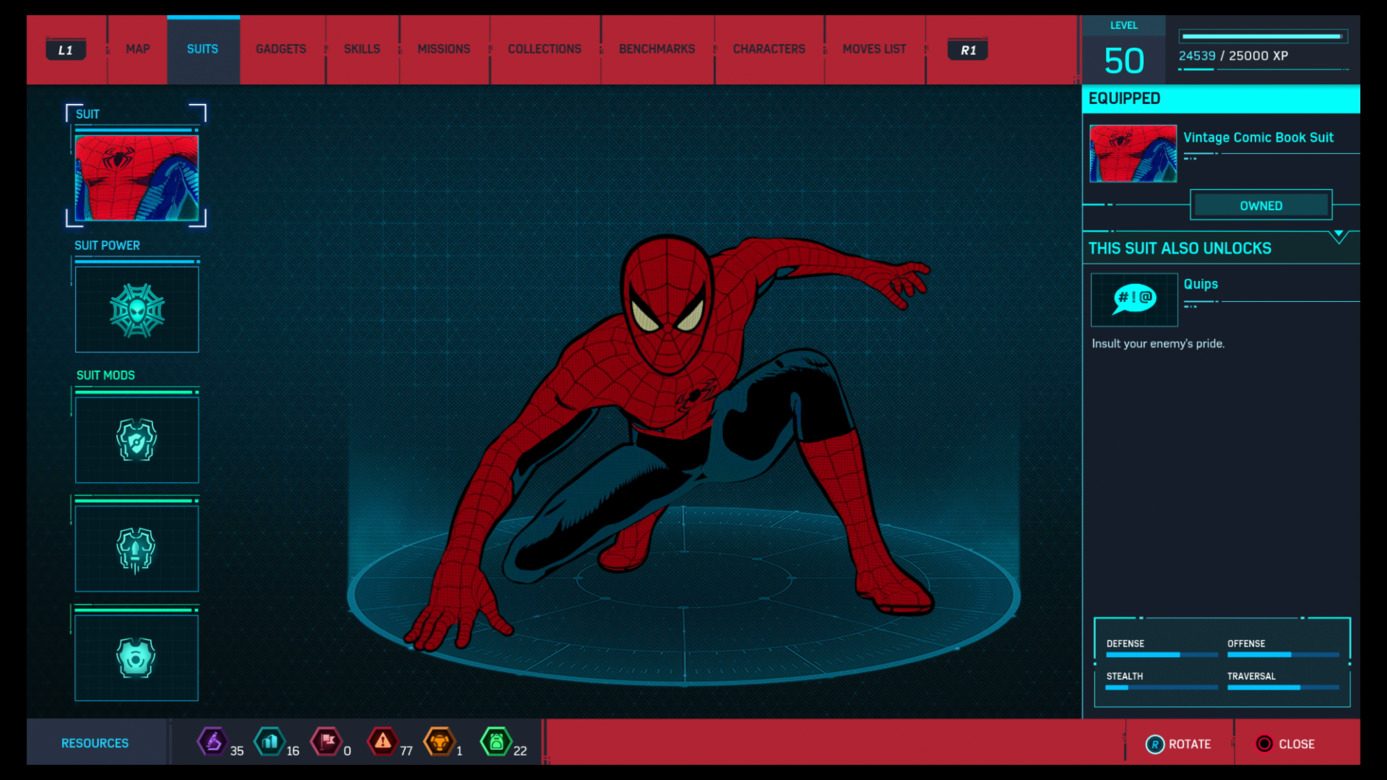This screenshot has width=1387, height=780.
Task: Go to the Moves List tab
Action: point(874,49)
